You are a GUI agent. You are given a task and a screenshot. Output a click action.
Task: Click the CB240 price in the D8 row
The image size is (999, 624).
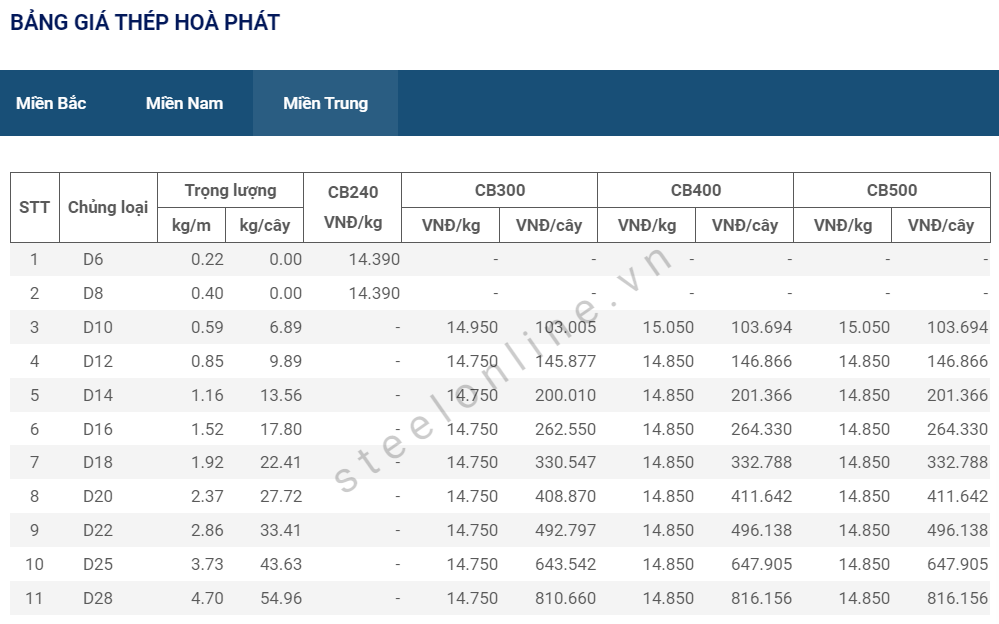(374, 293)
